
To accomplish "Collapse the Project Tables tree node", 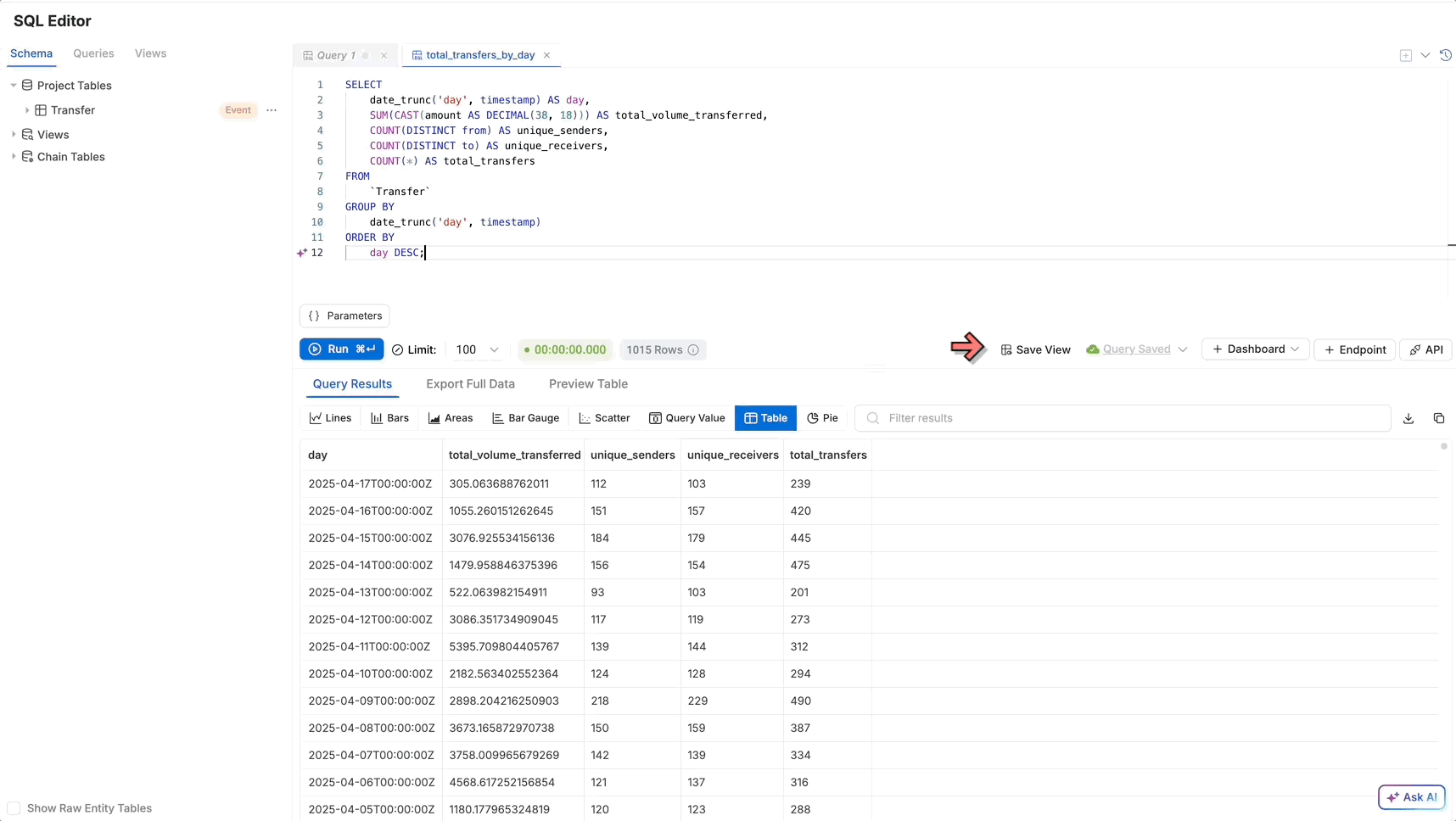I will (14, 86).
